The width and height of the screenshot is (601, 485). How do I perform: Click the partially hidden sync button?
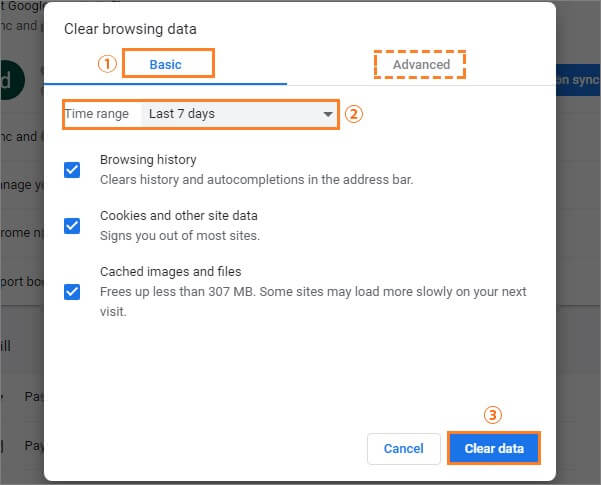click(578, 80)
